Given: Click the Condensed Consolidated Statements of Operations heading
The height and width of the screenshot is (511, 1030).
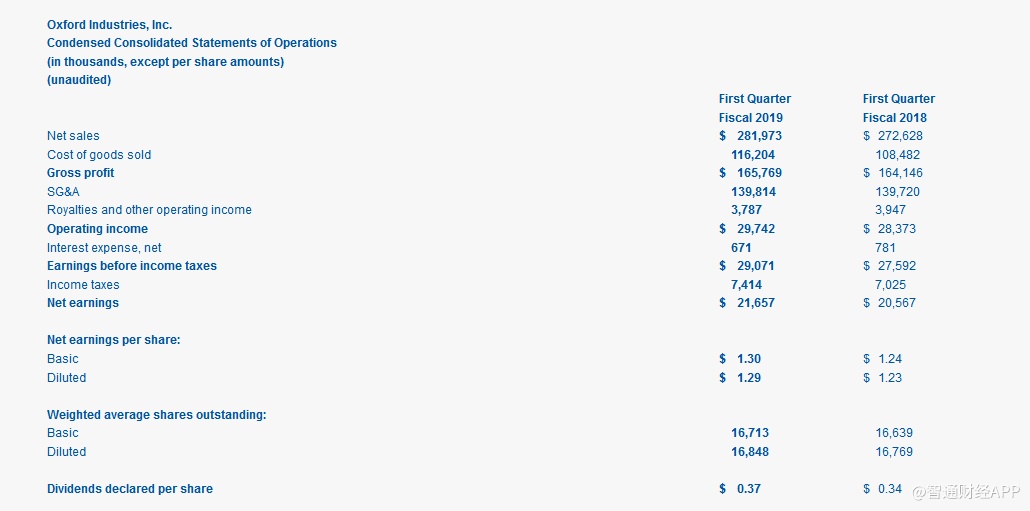Looking at the screenshot, I should [192, 43].
